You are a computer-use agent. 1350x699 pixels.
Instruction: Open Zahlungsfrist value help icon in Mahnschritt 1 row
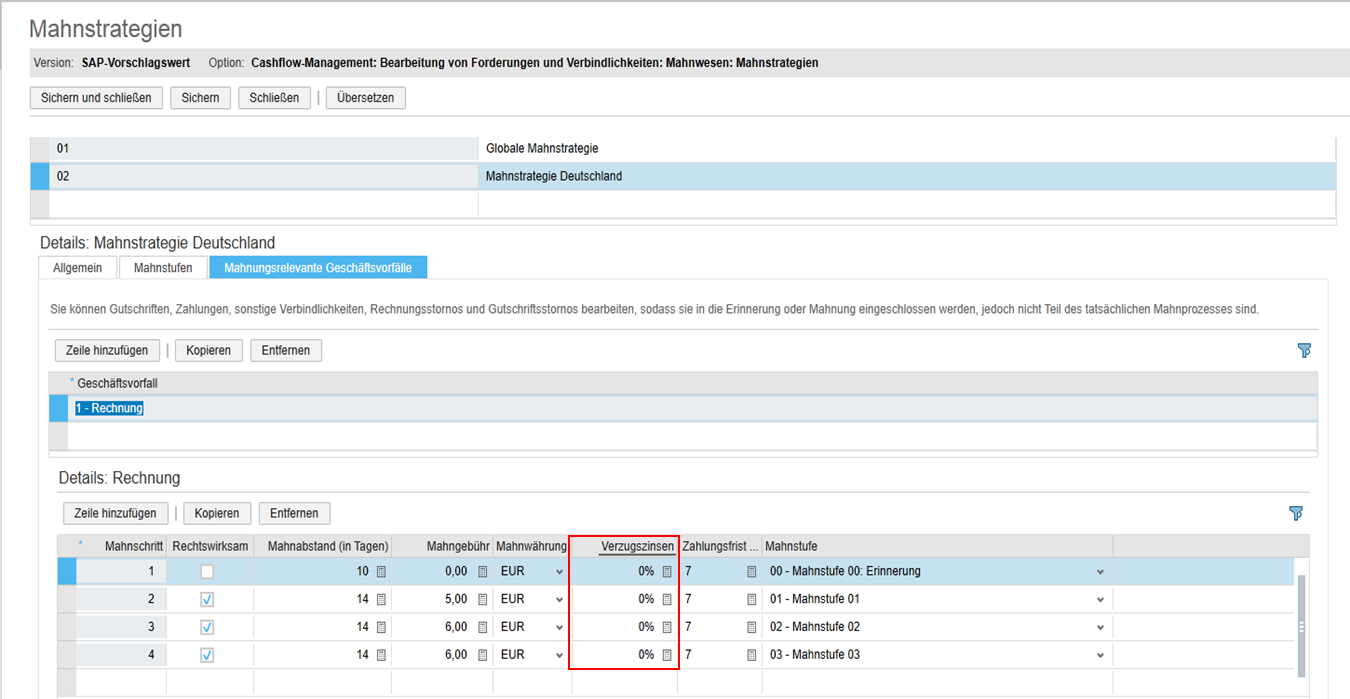click(x=752, y=571)
